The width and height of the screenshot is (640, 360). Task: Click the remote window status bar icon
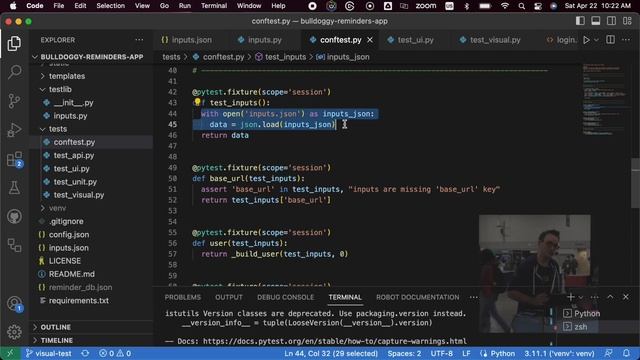pyautogui.click(x=10, y=353)
